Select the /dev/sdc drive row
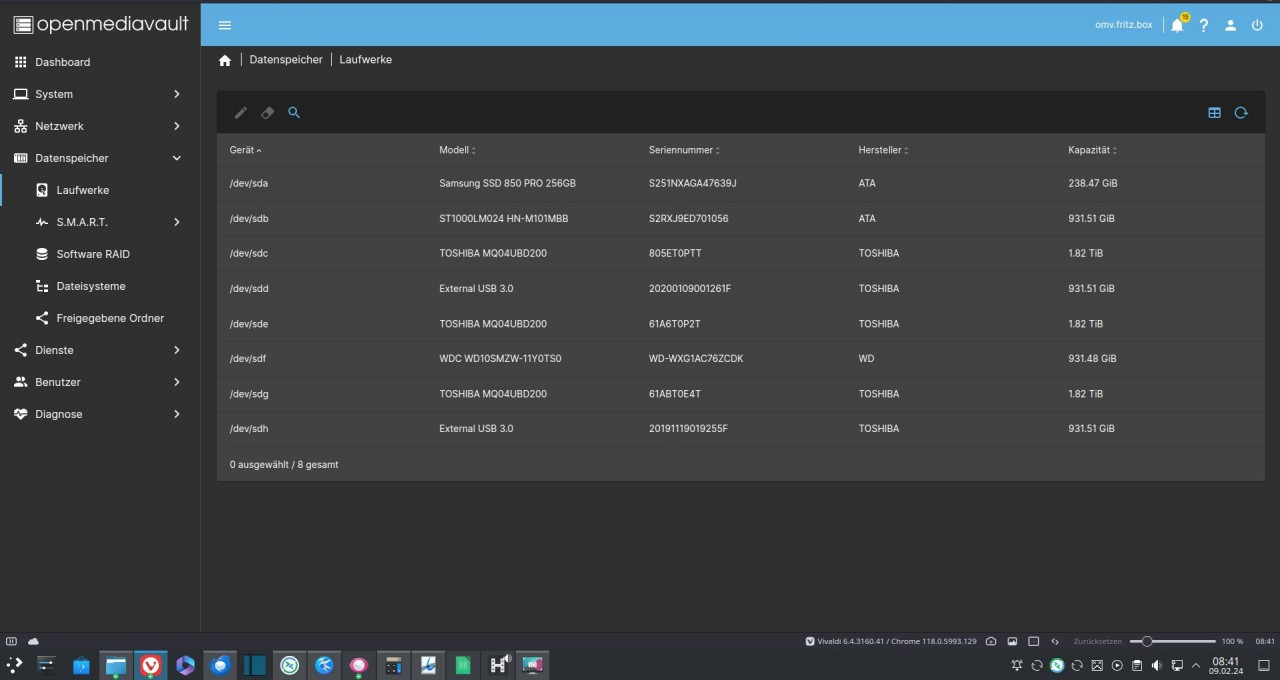1280x680 pixels. click(x=740, y=254)
